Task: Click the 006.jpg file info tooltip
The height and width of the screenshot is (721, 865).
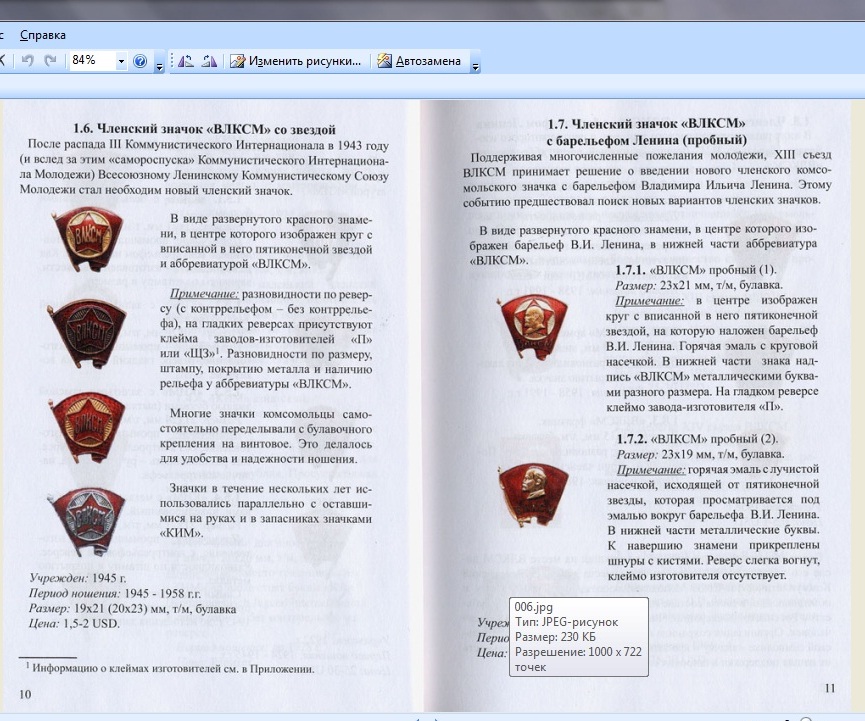Action: [579, 636]
